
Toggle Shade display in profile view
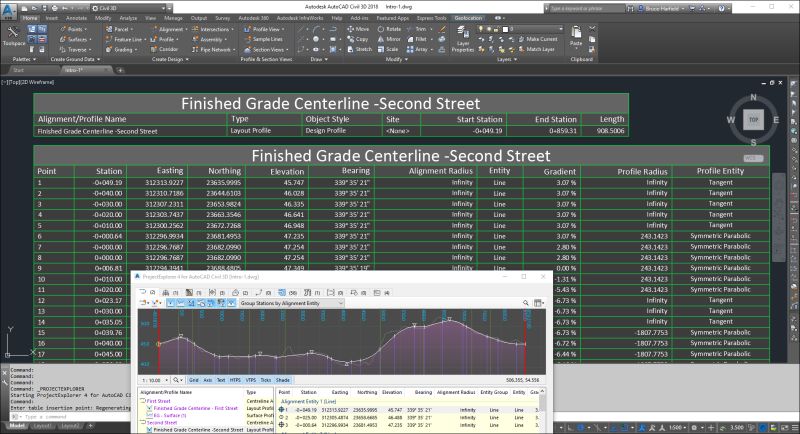tap(283, 380)
